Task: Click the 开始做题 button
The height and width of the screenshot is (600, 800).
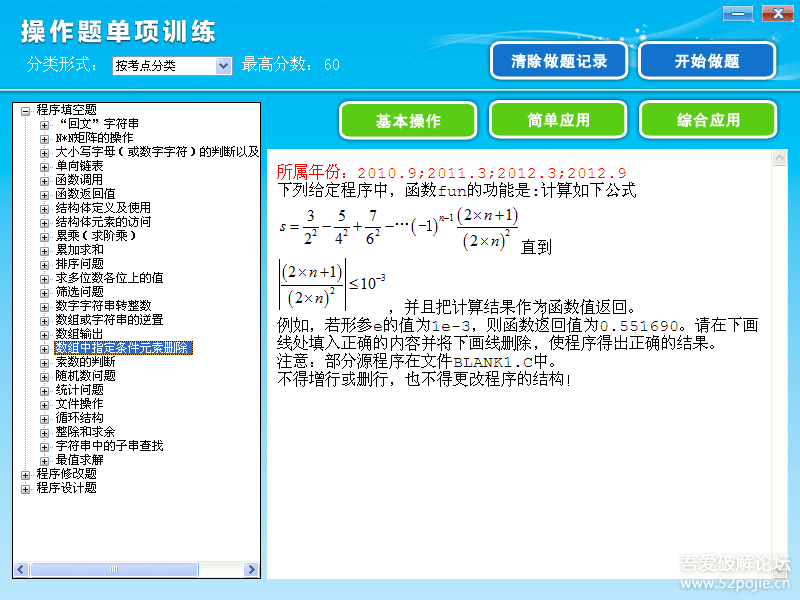Action: [707, 61]
